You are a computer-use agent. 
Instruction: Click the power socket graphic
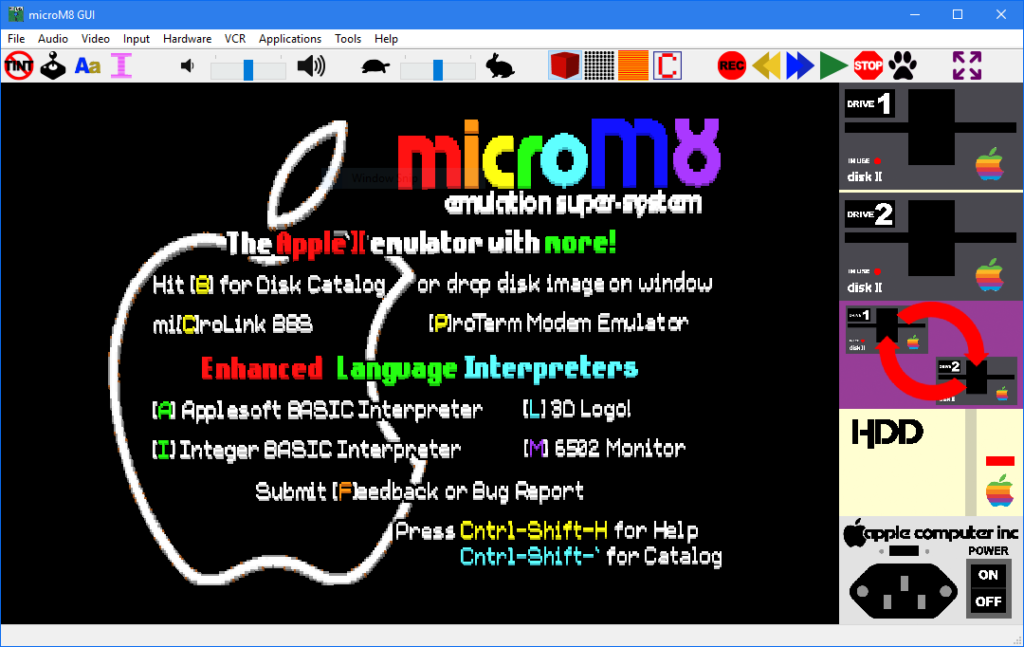903,591
